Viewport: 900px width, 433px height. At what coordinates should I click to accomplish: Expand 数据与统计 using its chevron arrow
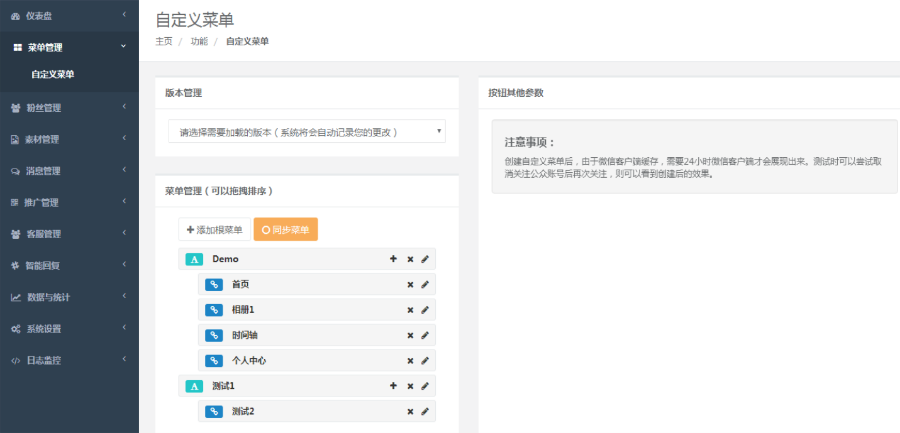(x=124, y=296)
